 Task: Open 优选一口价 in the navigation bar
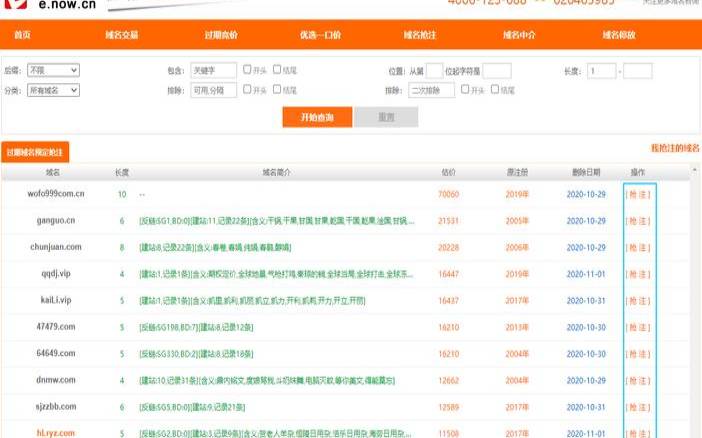tap(321, 35)
